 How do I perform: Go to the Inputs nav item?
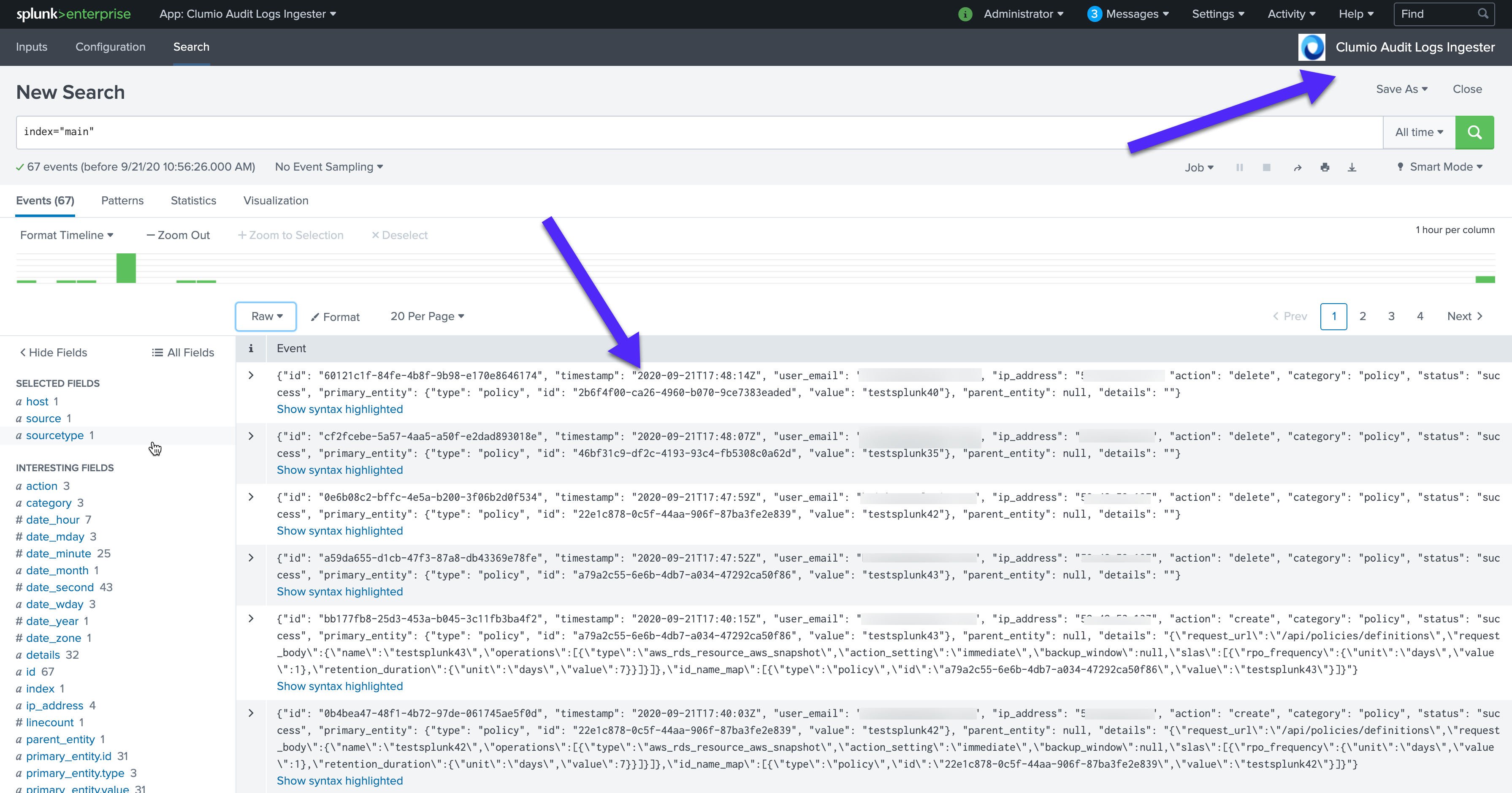click(32, 47)
